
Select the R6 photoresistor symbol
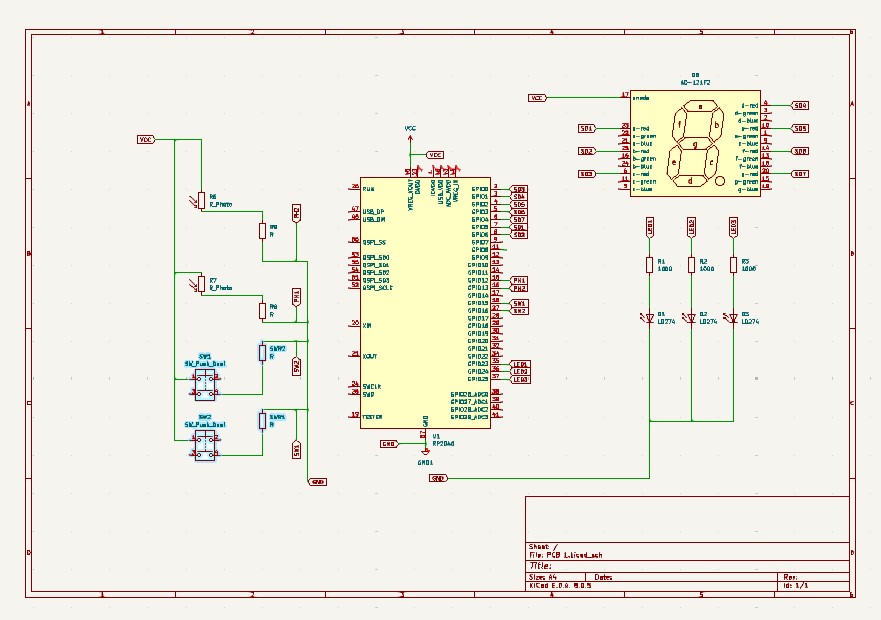click(200, 198)
